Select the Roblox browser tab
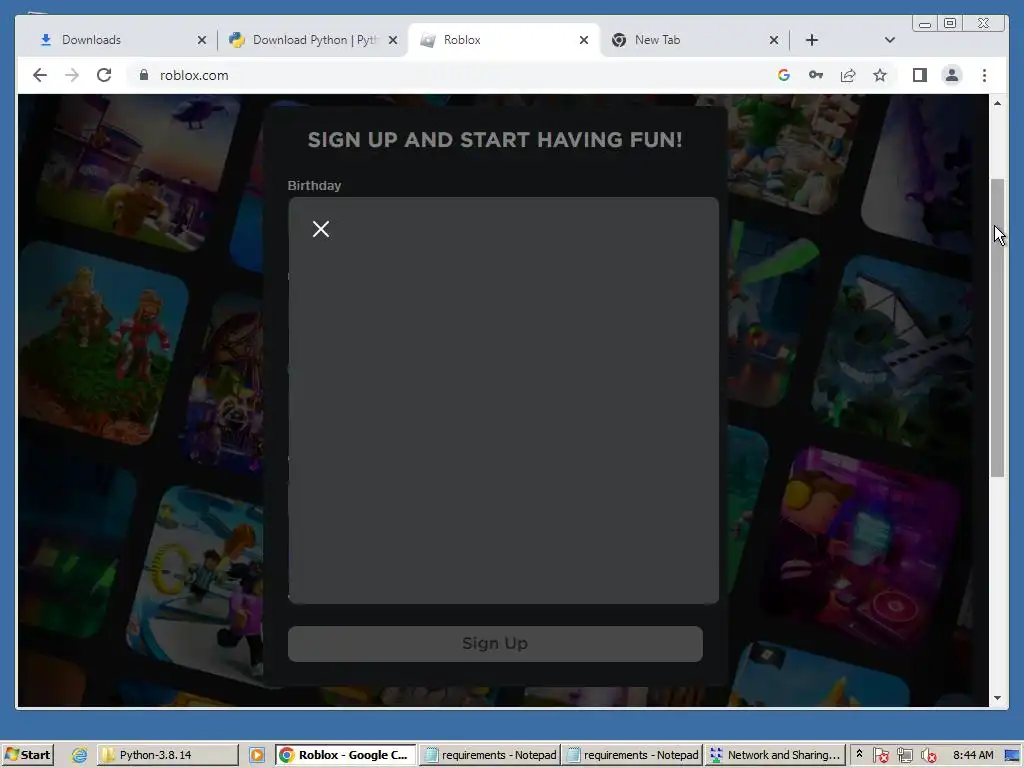The height and width of the screenshot is (768, 1024). tap(504, 40)
